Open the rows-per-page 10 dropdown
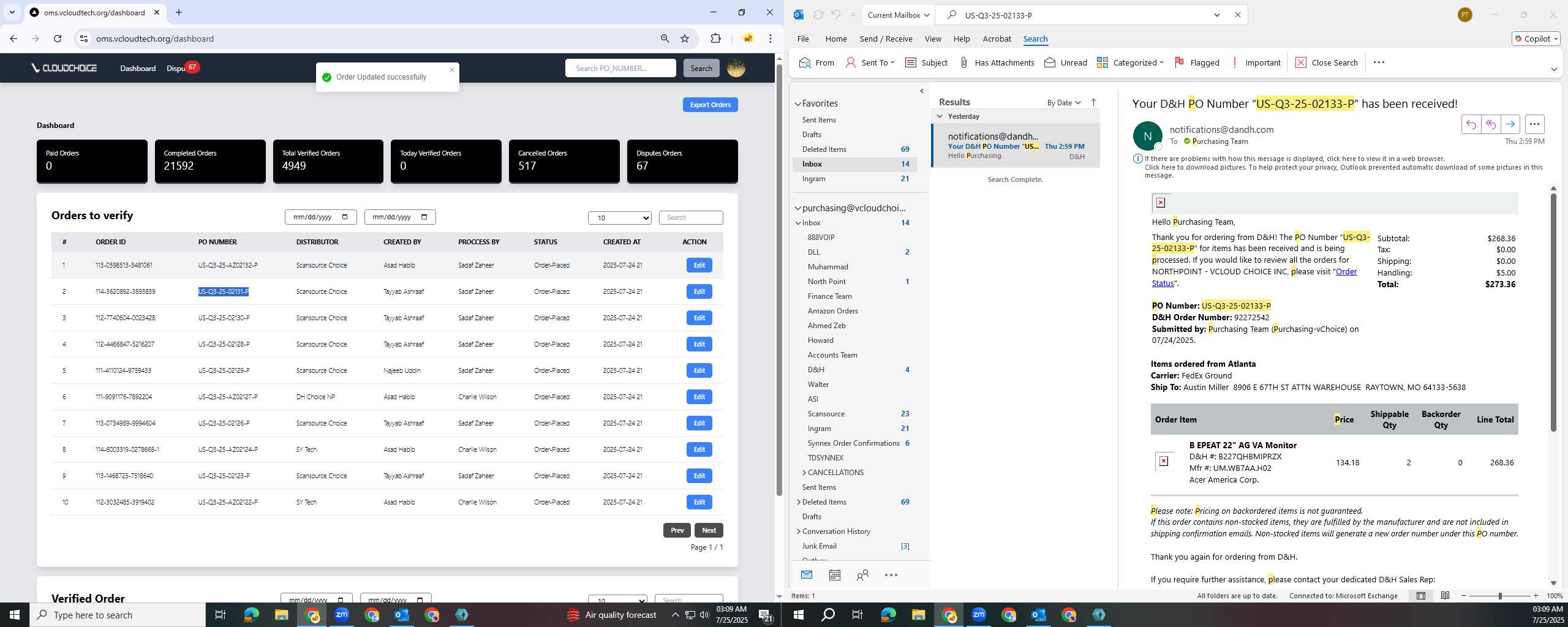Screen dimensions: 1568x627 [x=619, y=218]
